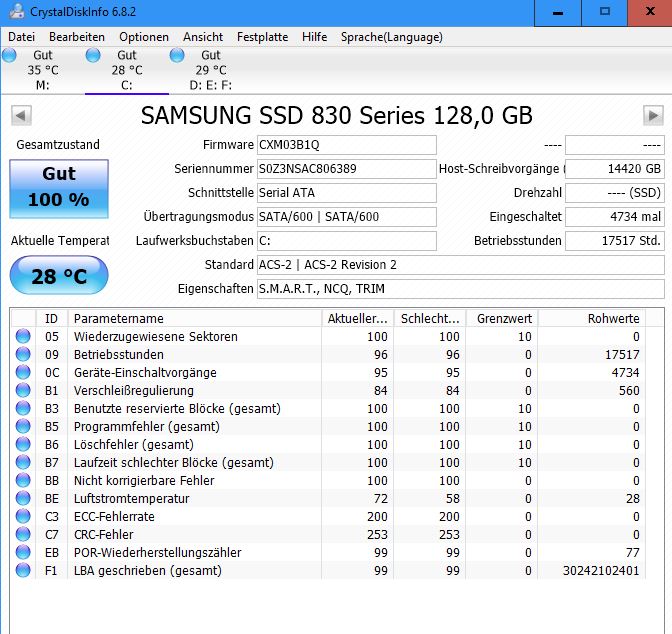The width and height of the screenshot is (672, 634).
Task: Click status orb of Wiederzugewiesene Sektoren row
Action: 23,336
